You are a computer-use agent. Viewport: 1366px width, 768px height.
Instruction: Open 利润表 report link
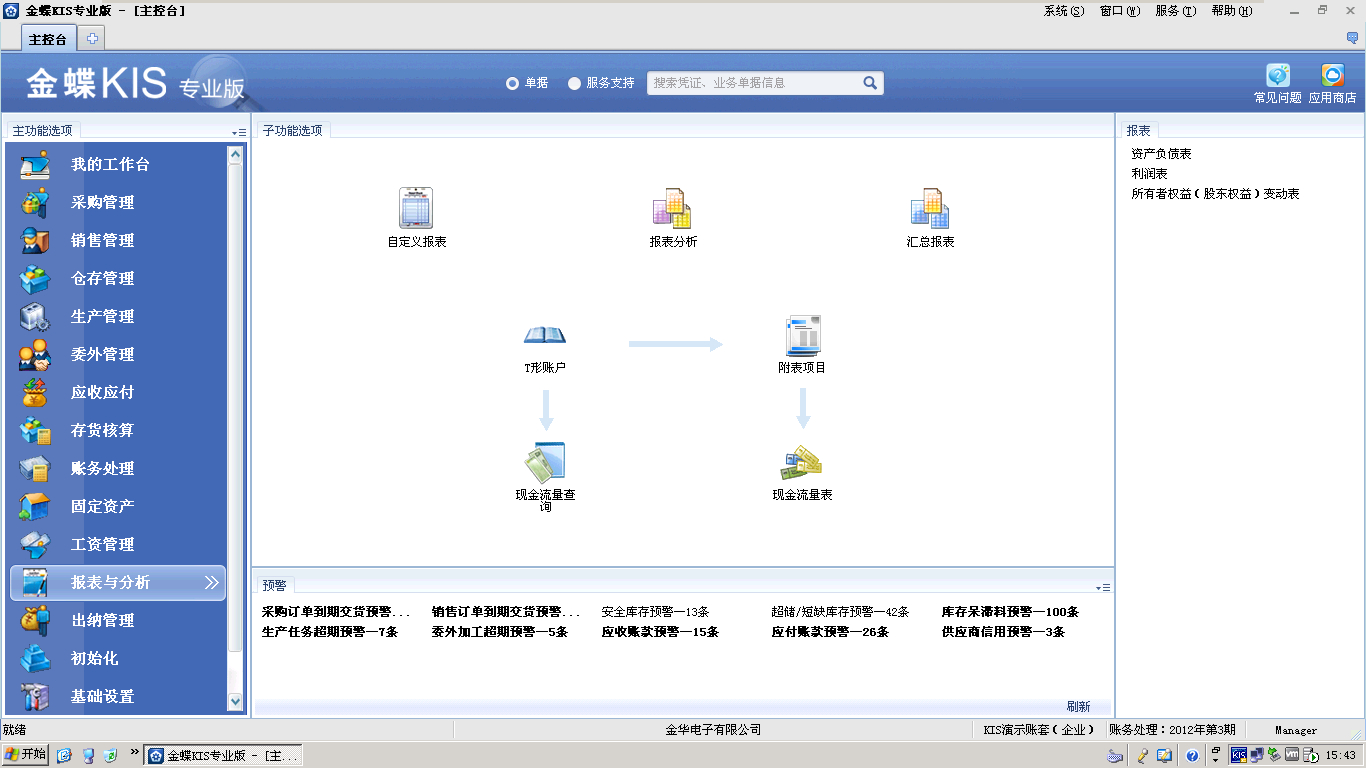point(1149,174)
